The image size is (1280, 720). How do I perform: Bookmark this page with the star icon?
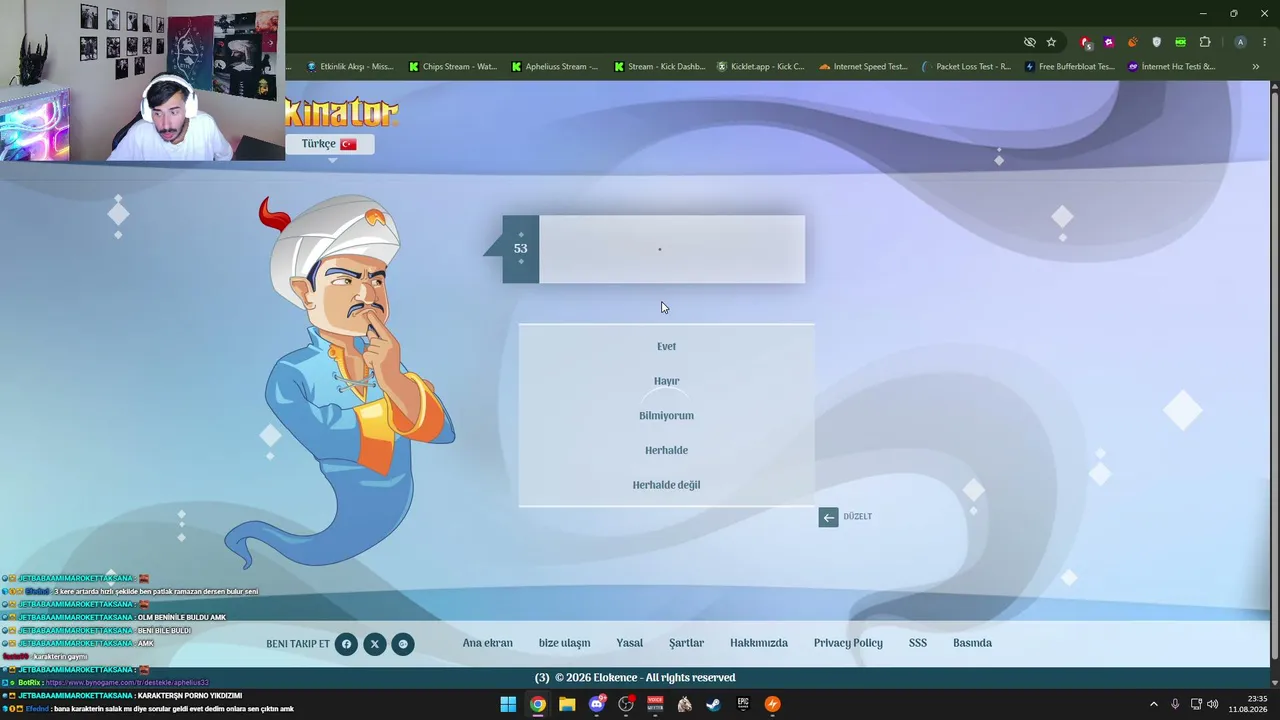click(x=1051, y=42)
